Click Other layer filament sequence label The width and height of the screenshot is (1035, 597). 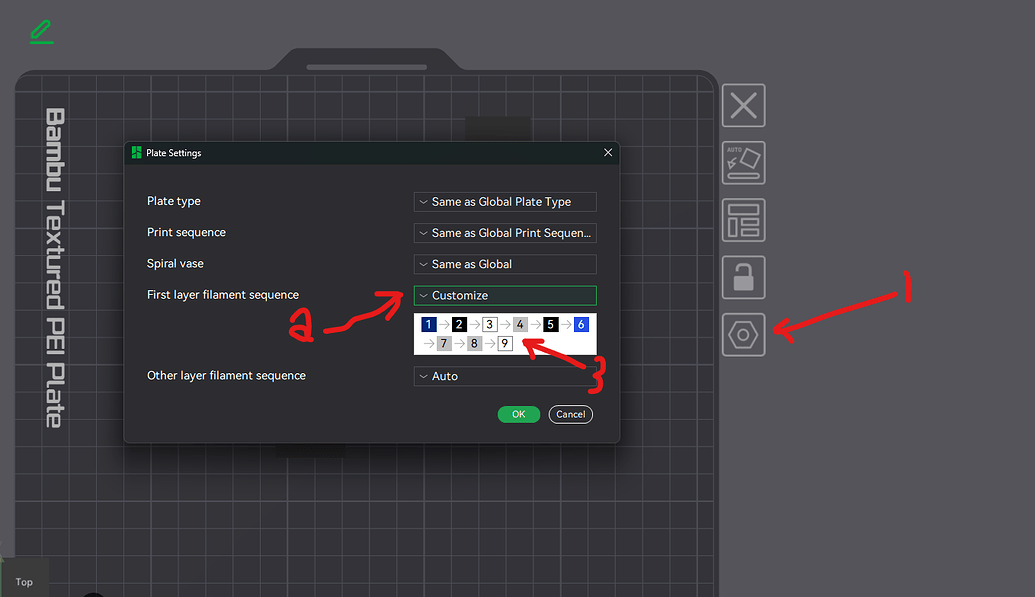(x=226, y=375)
